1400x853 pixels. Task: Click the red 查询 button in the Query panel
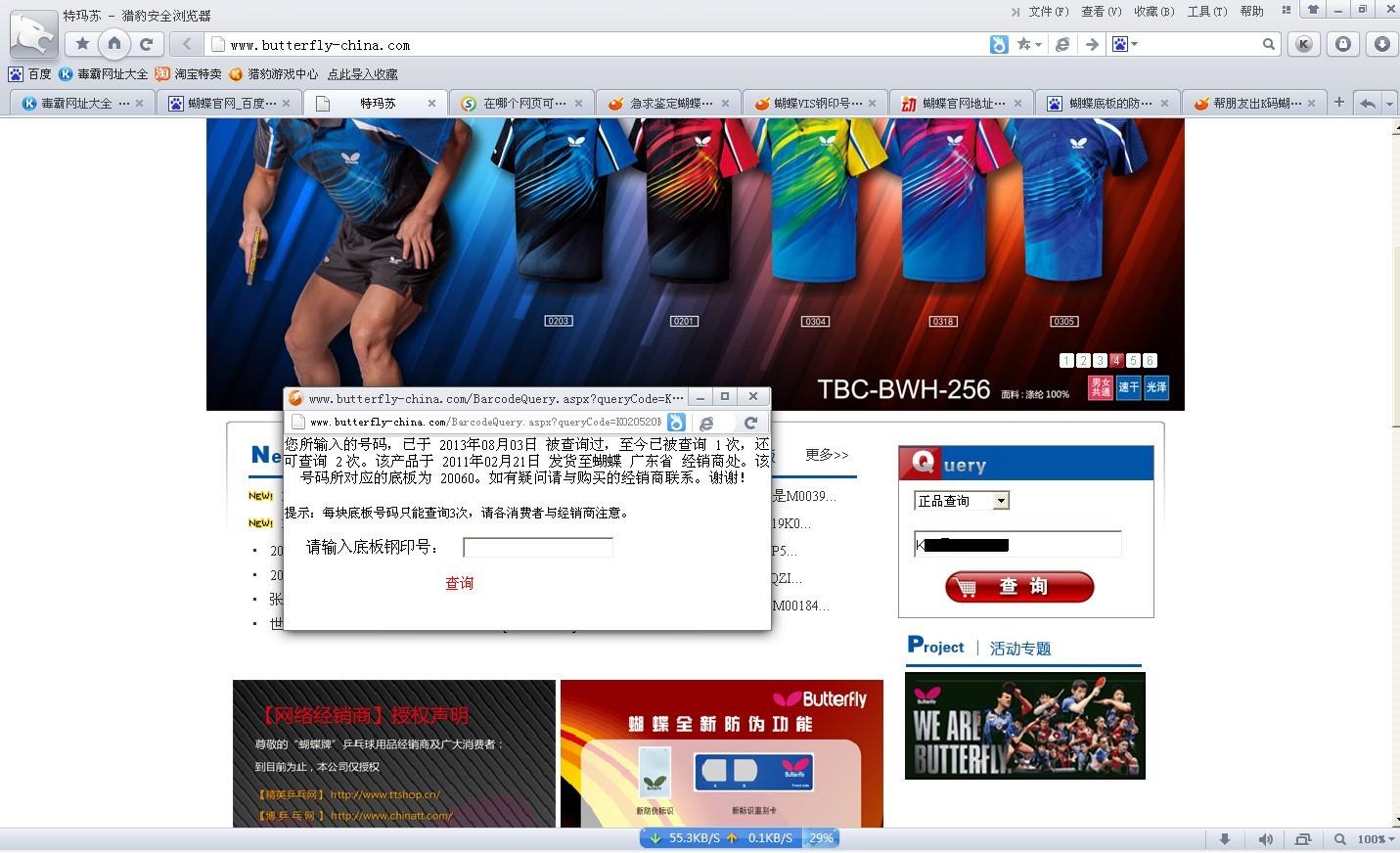[1018, 587]
